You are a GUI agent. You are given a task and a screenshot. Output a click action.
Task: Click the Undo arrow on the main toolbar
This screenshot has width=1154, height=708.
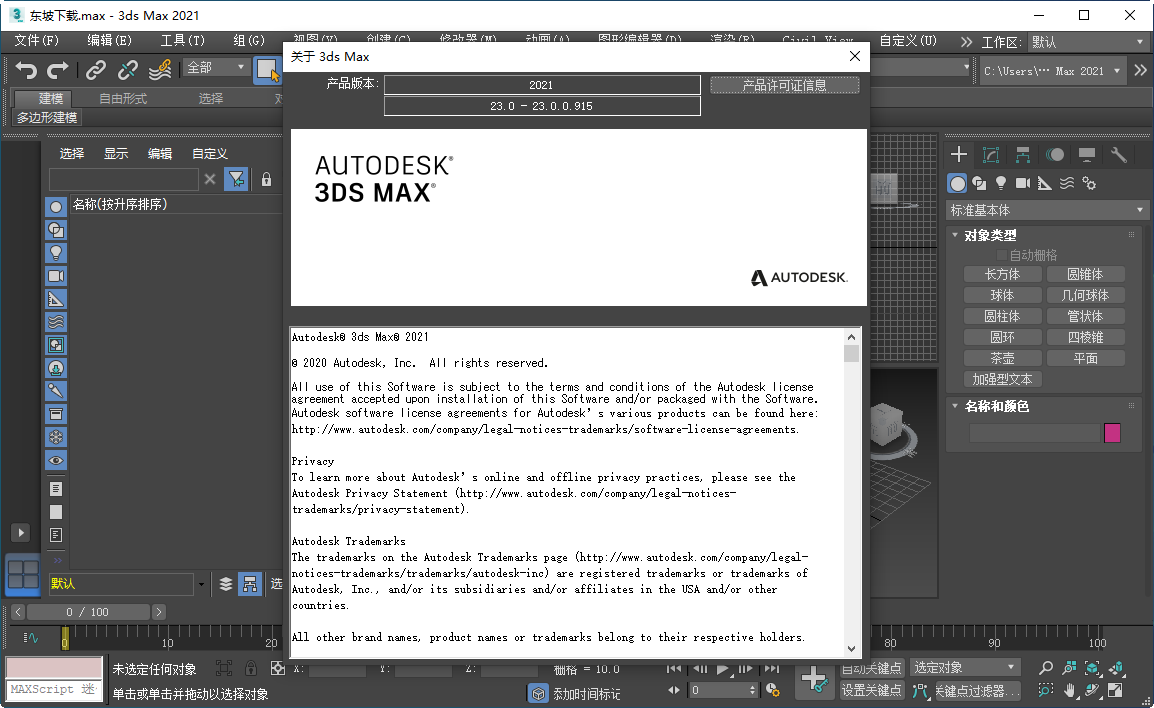coord(25,69)
